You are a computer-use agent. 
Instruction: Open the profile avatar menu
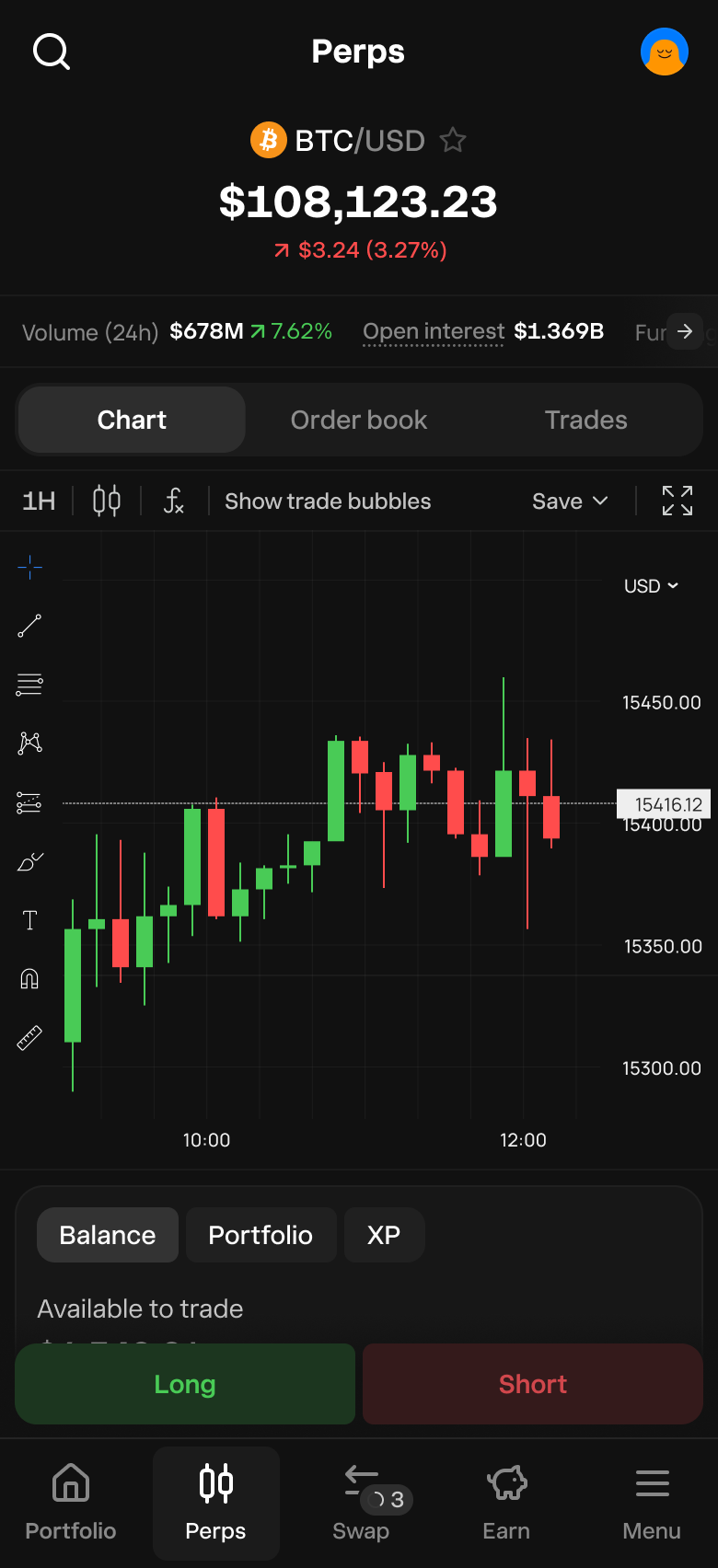664,52
